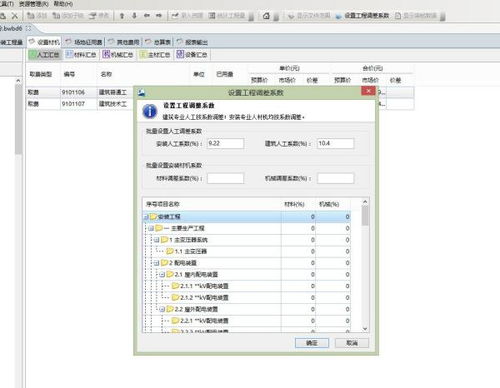Viewport: 500px width, 388px height.
Task: Click the .bwbd6 file tab
Action: pyautogui.click(x=15, y=28)
